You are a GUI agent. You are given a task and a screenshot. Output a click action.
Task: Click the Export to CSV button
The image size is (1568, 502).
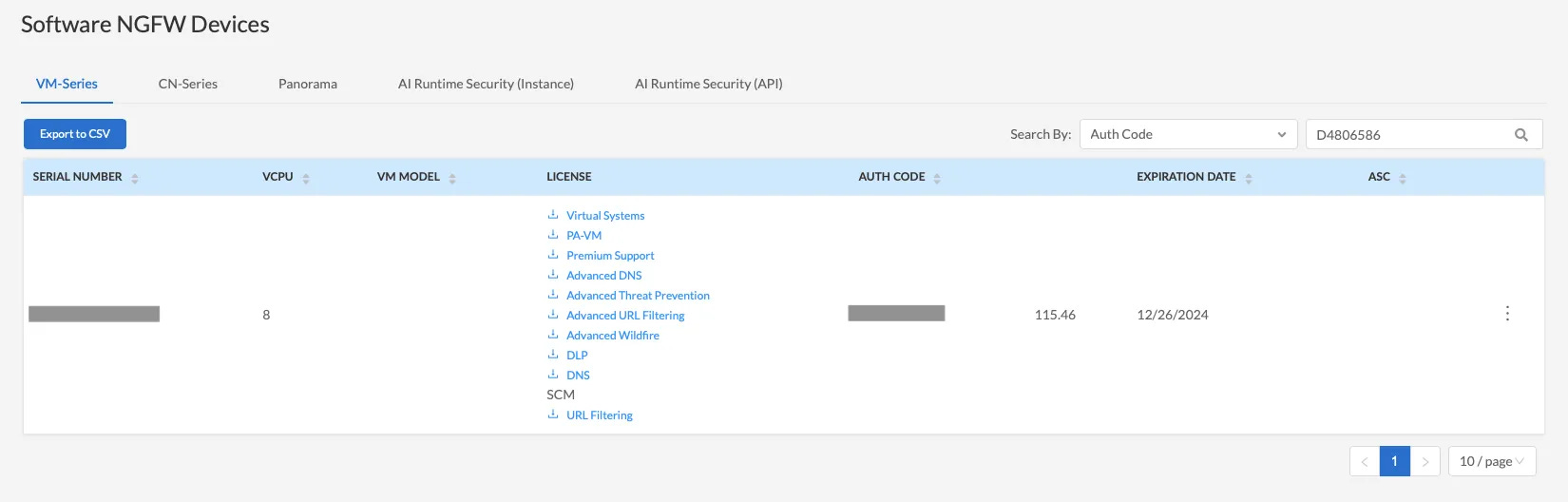[75, 134]
